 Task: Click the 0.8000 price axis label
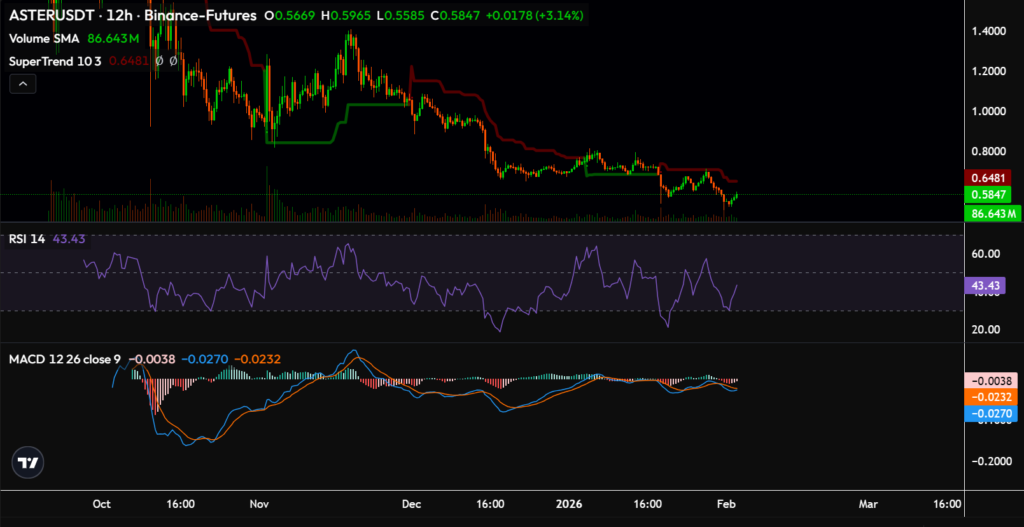pyautogui.click(x=989, y=151)
